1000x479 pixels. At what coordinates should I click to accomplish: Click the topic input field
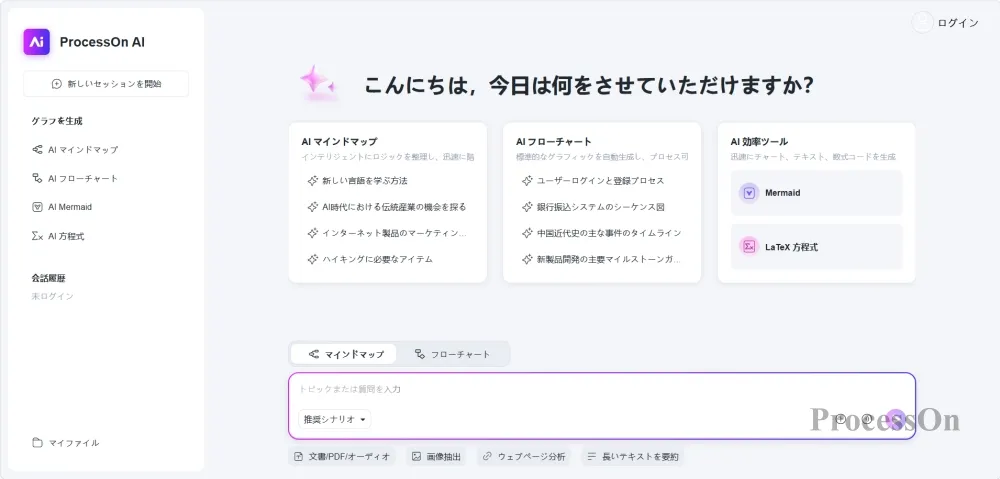pyautogui.click(x=602, y=389)
